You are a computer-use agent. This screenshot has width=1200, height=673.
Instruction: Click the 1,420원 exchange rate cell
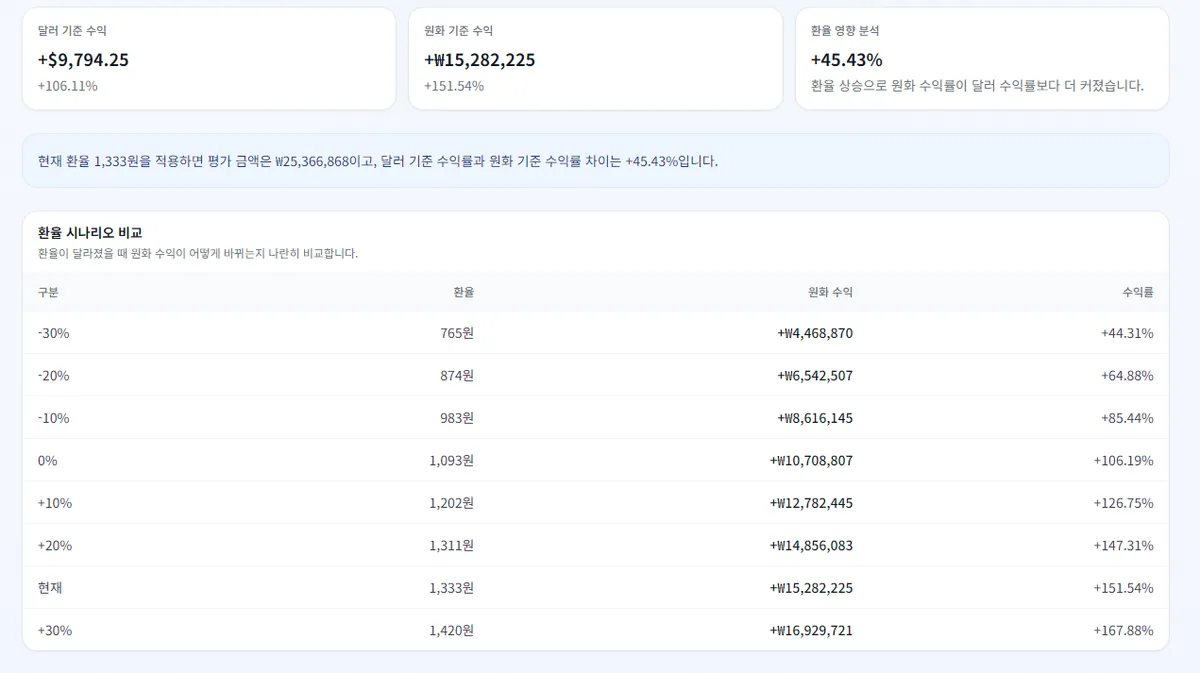[451, 631]
